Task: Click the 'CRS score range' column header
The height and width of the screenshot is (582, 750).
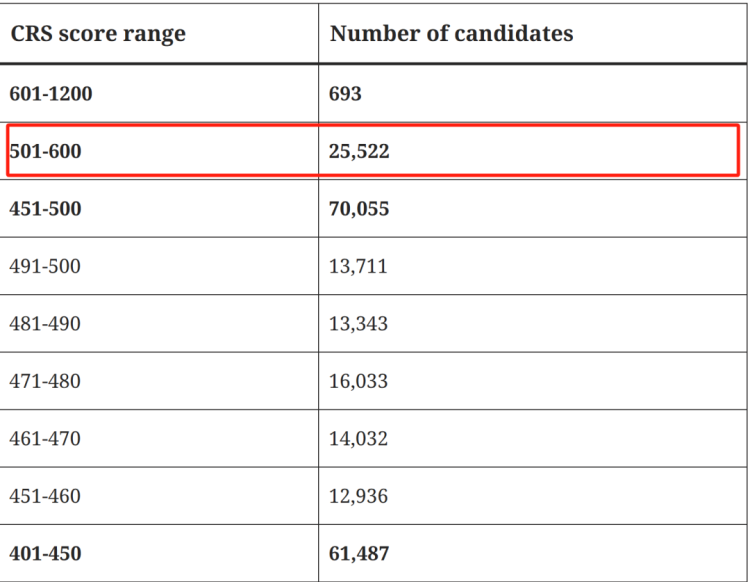Action: [98, 33]
